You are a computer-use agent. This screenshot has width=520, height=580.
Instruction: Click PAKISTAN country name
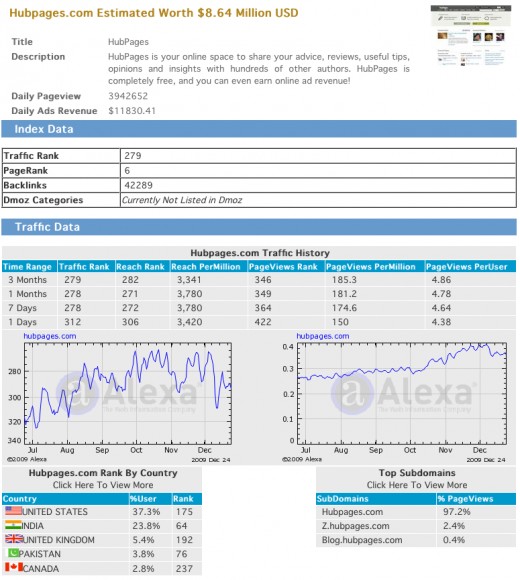[40, 554]
